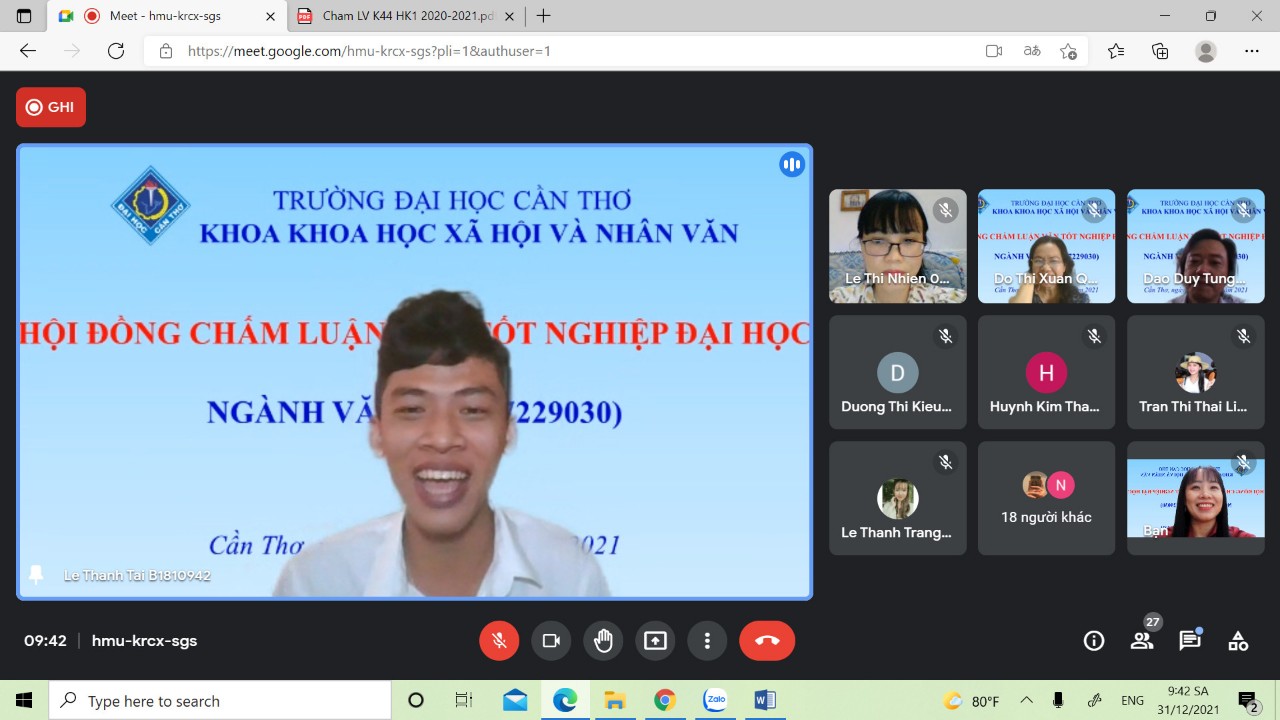This screenshot has height=720, width=1280.
Task: Open the Edge settings and more menu
Action: 1252,51
